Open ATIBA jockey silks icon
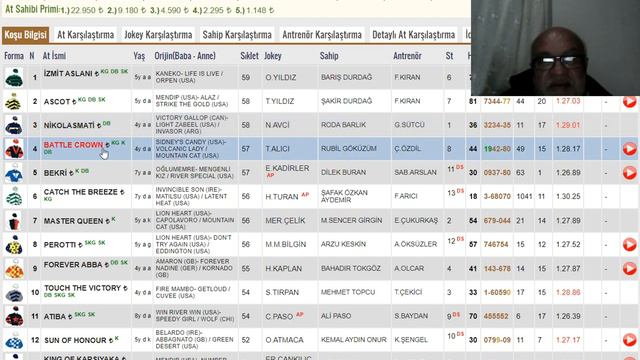 coord(14,316)
